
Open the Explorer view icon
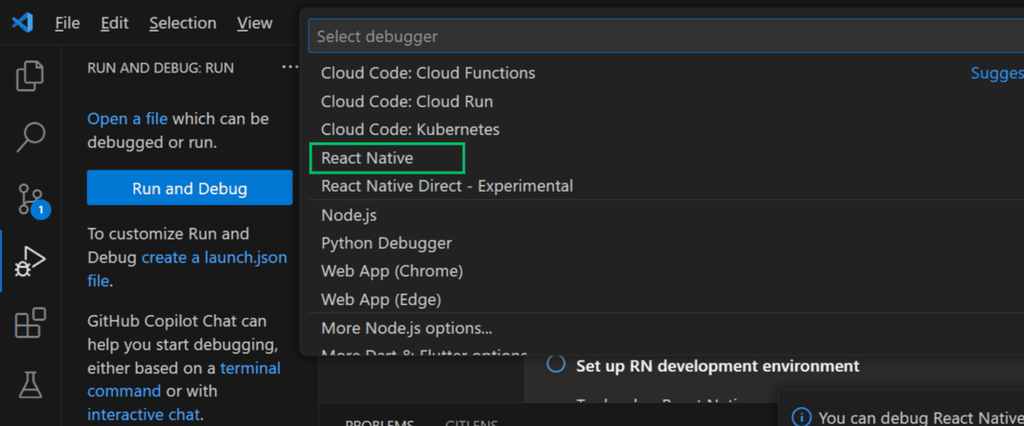click(x=31, y=77)
